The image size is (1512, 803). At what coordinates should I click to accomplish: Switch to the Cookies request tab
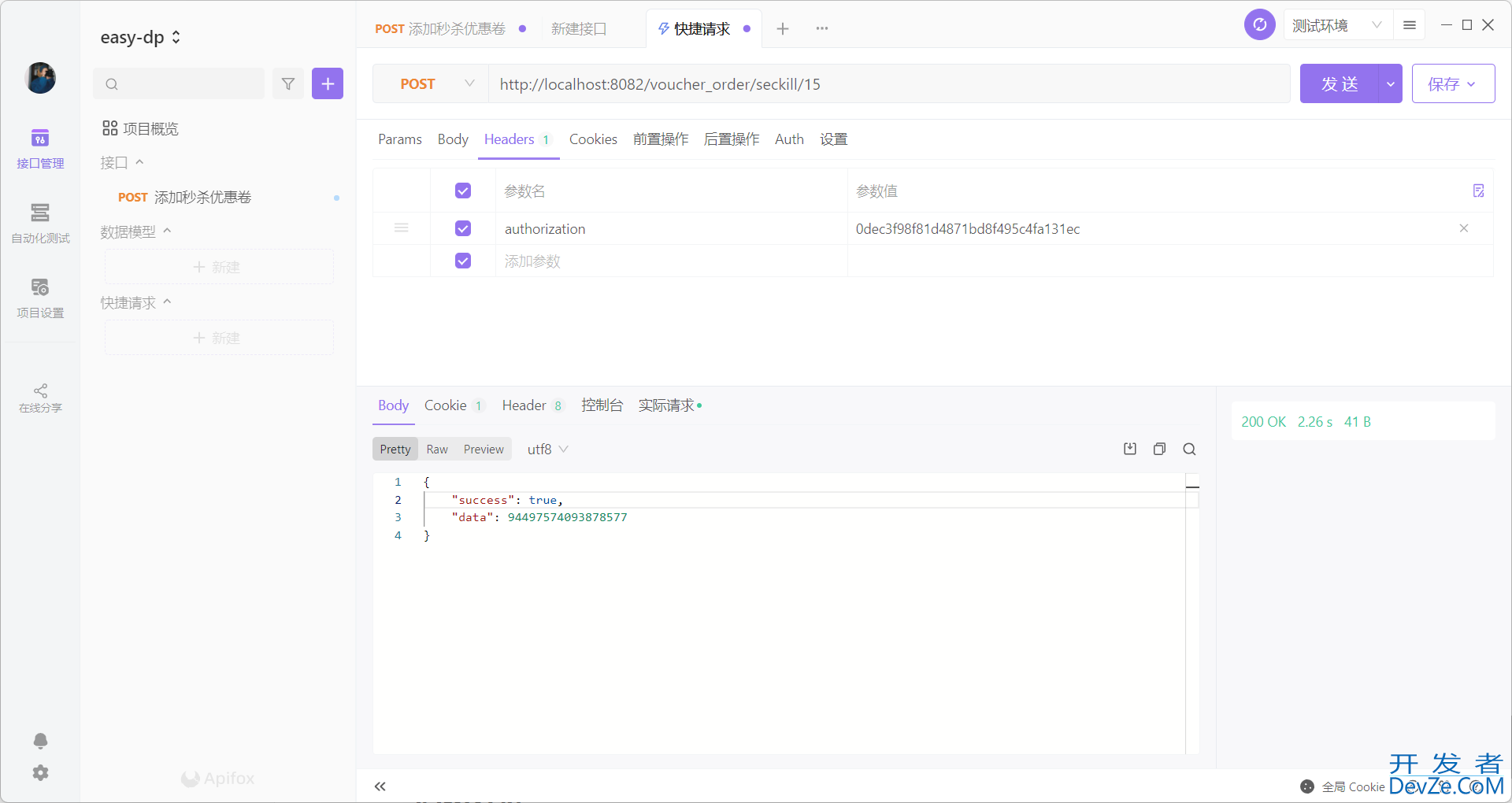click(x=593, y=139)
